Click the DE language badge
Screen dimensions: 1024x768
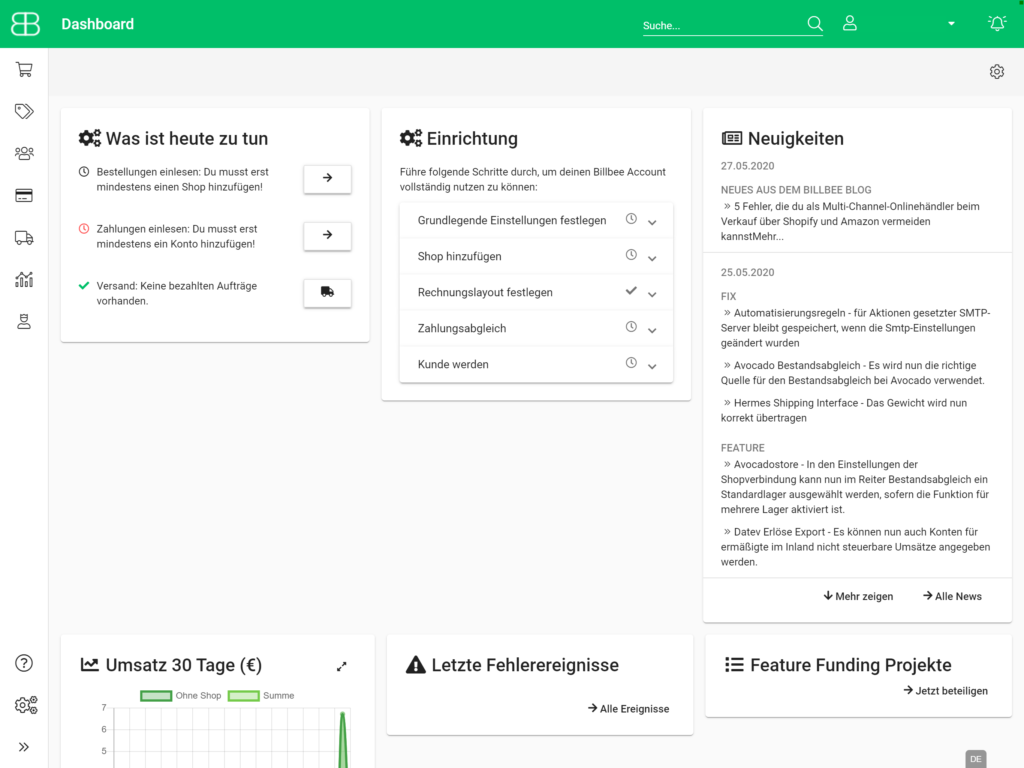click(976, 759)
